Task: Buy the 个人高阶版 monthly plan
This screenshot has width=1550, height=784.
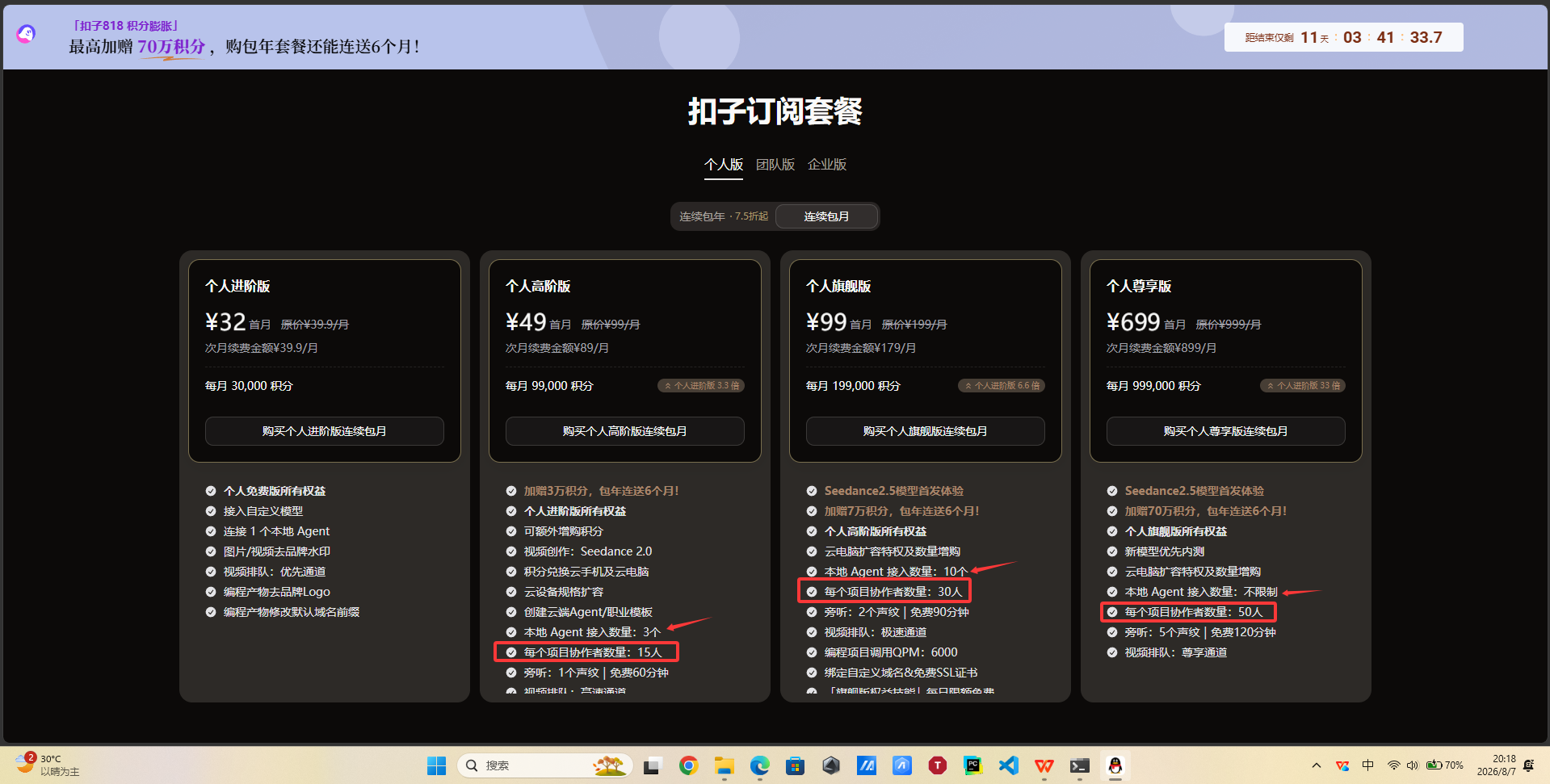Action: coord(625,431)
